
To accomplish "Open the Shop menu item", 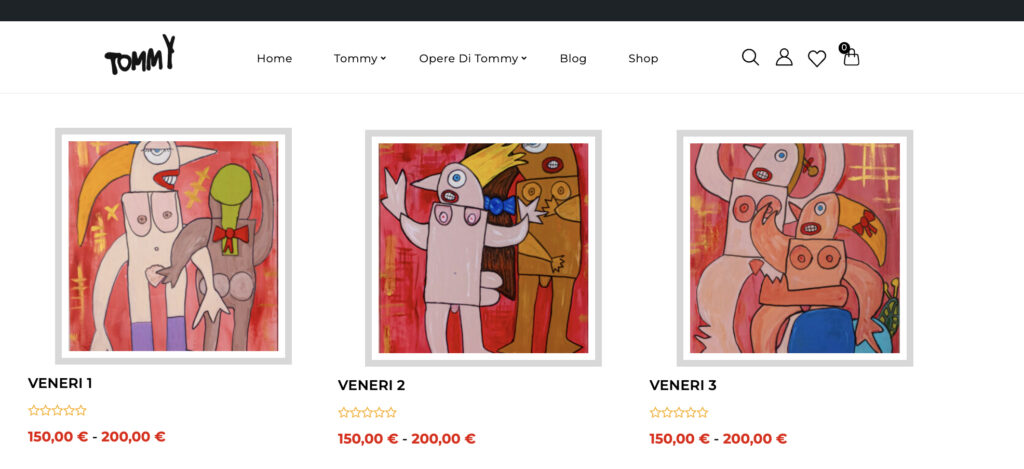I will pos(643,58).
